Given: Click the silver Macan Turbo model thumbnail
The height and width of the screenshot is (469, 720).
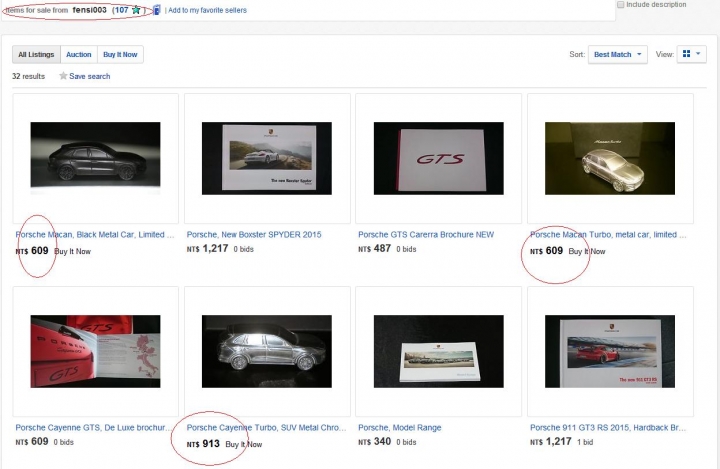Looking at the screenshot, I should point(610,158).
